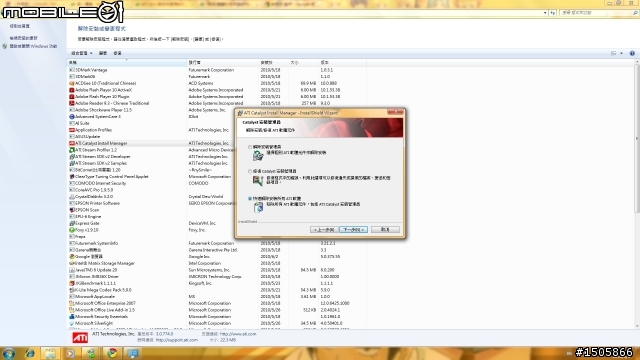Click the blue help icon
Screen dimensions: 640x360
click(x=632, y=53)
